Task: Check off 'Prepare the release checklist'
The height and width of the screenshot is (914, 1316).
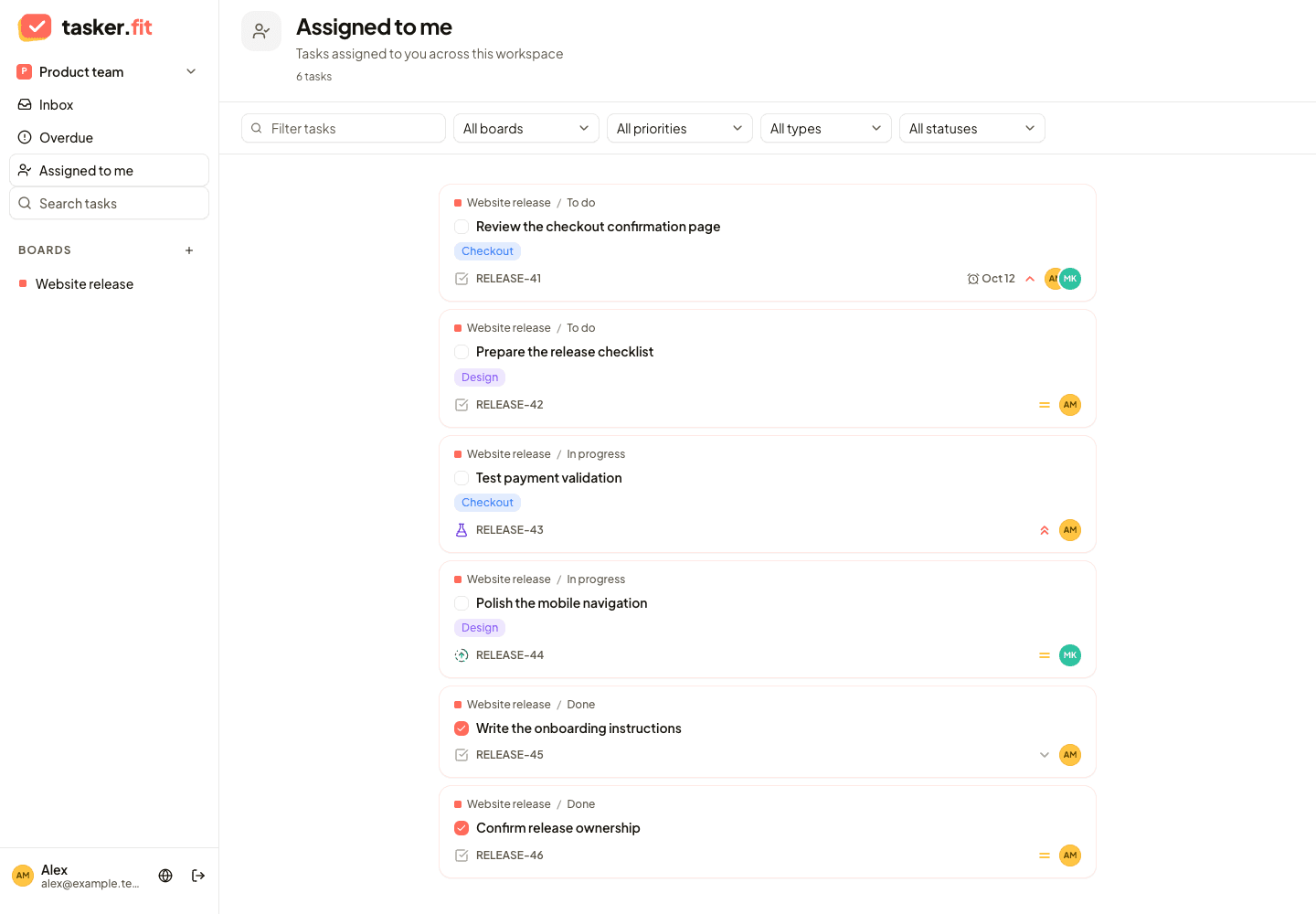Action: tap(462, 352)
